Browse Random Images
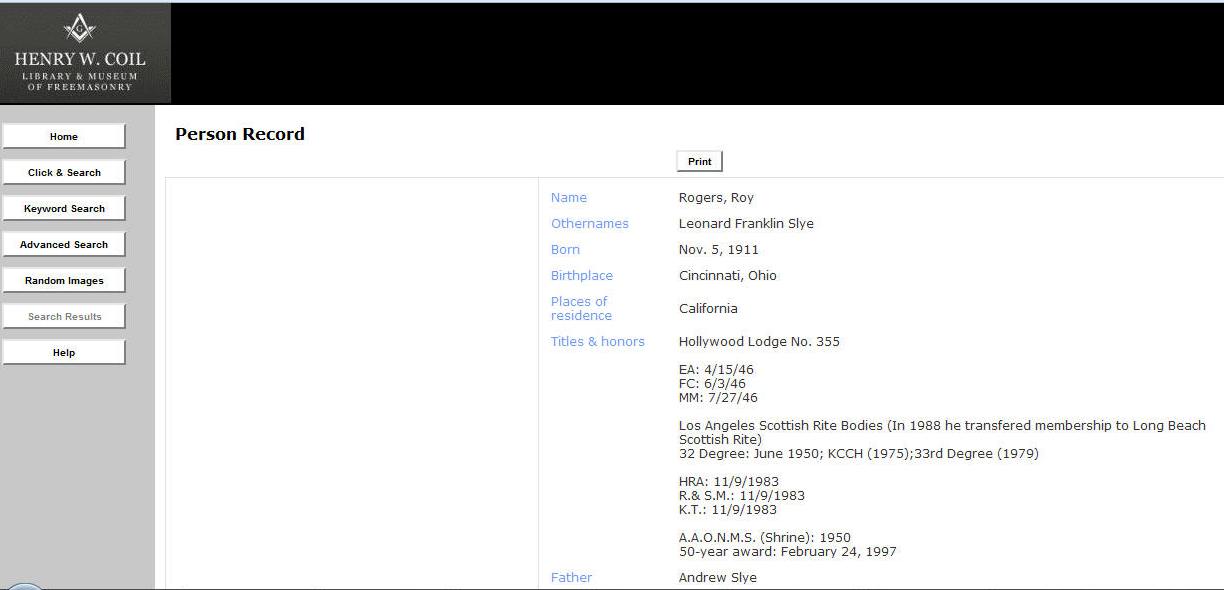 64,281
